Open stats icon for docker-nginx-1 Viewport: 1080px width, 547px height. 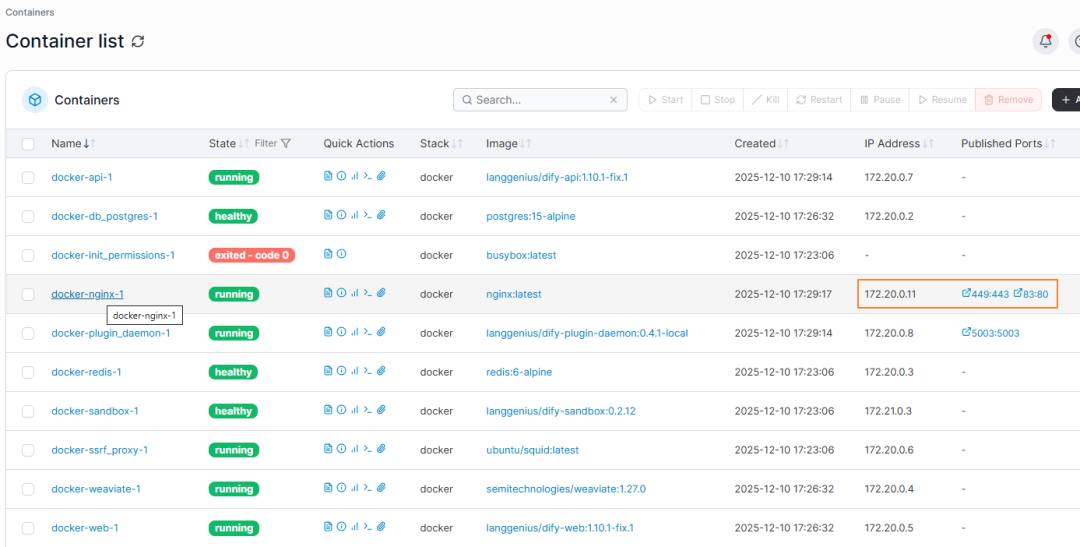354,294
